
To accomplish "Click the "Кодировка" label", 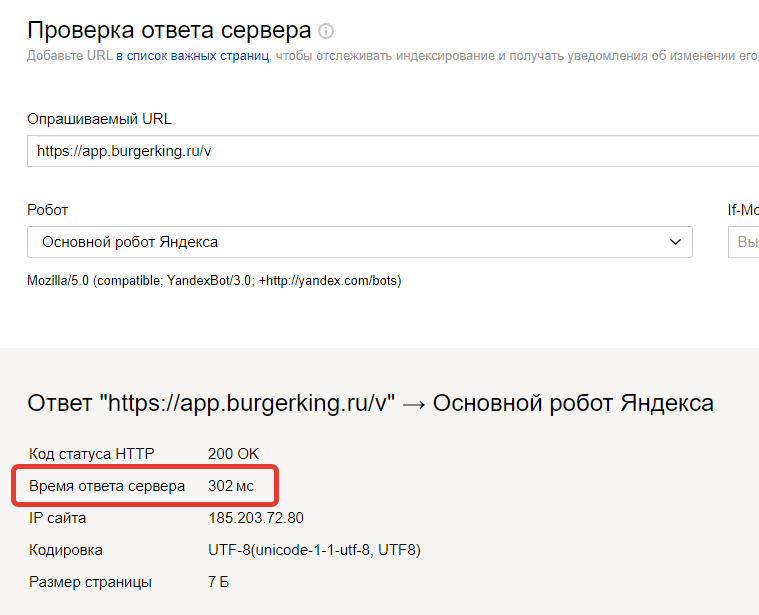I will (66, 550).
